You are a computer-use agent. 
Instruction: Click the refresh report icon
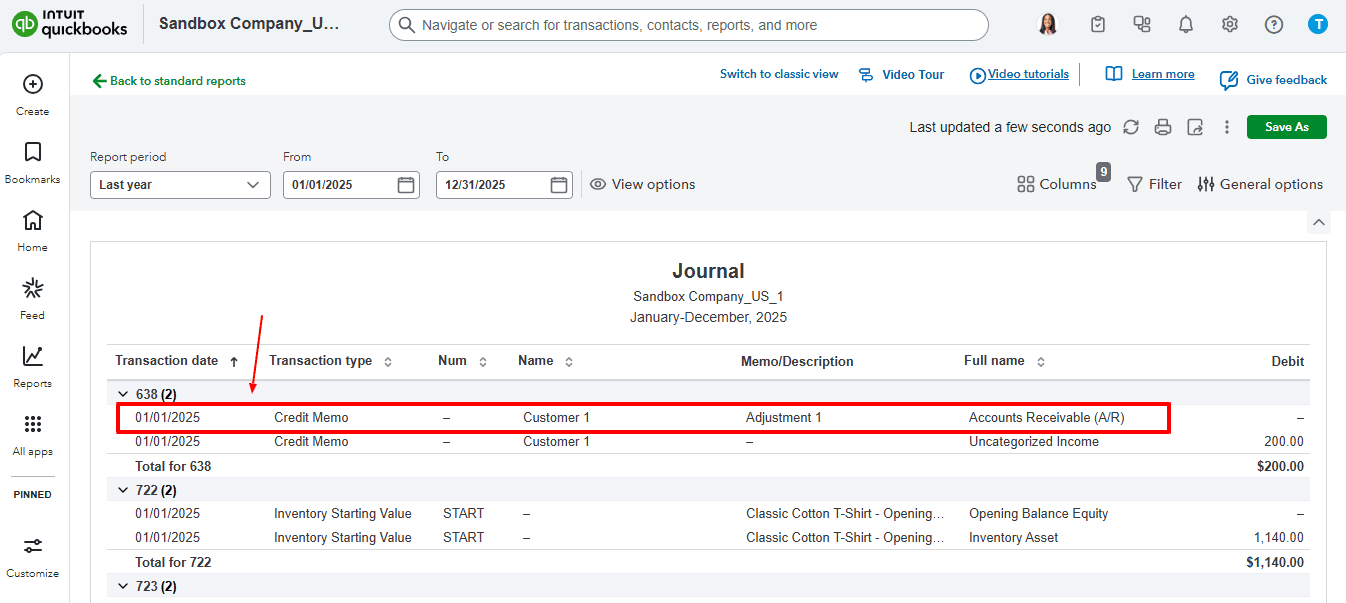click(1131, 127)
